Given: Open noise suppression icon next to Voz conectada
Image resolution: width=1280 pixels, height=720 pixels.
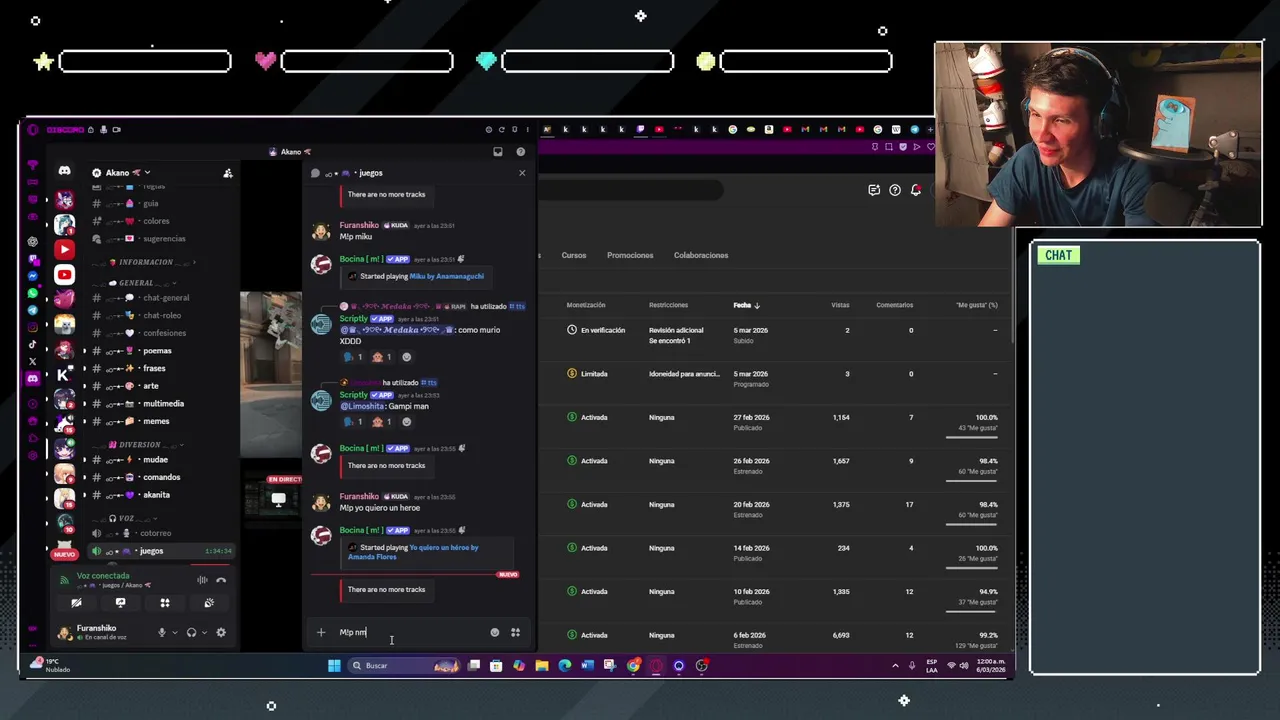Looking at the screenshot, I should pos(202,579).
